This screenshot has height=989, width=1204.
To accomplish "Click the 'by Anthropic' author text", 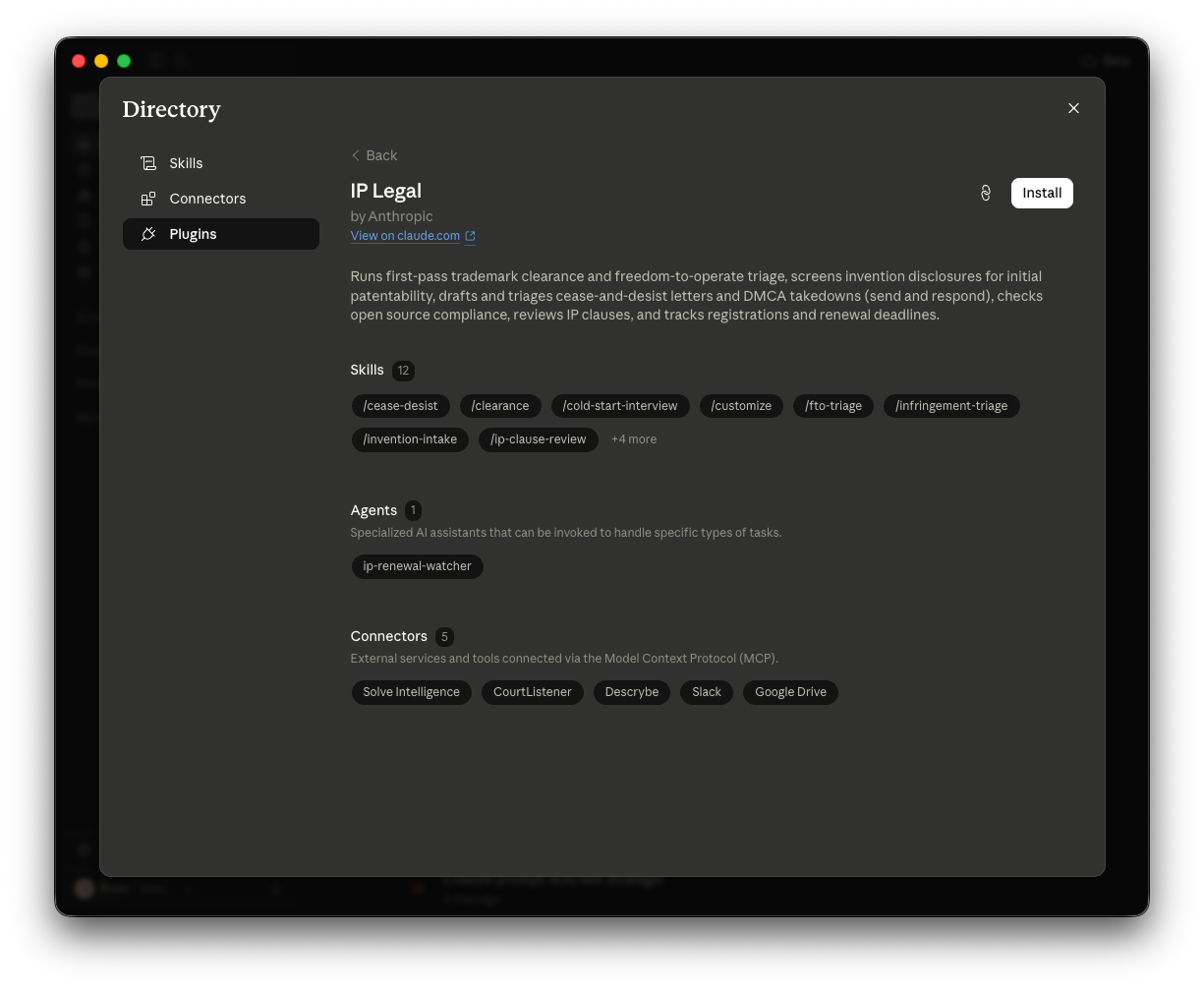I will coord(392,216).
